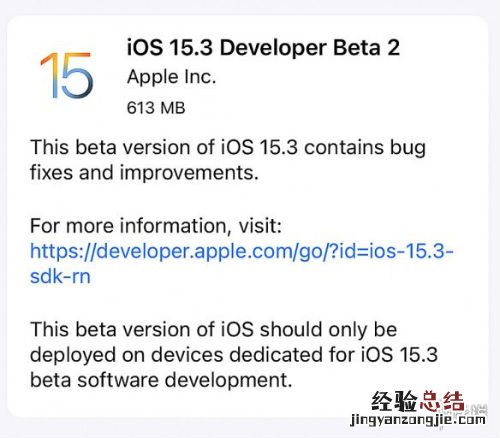Click the Chinese watermark logo text
Screen dimensions: 500x438
point(418,401)
